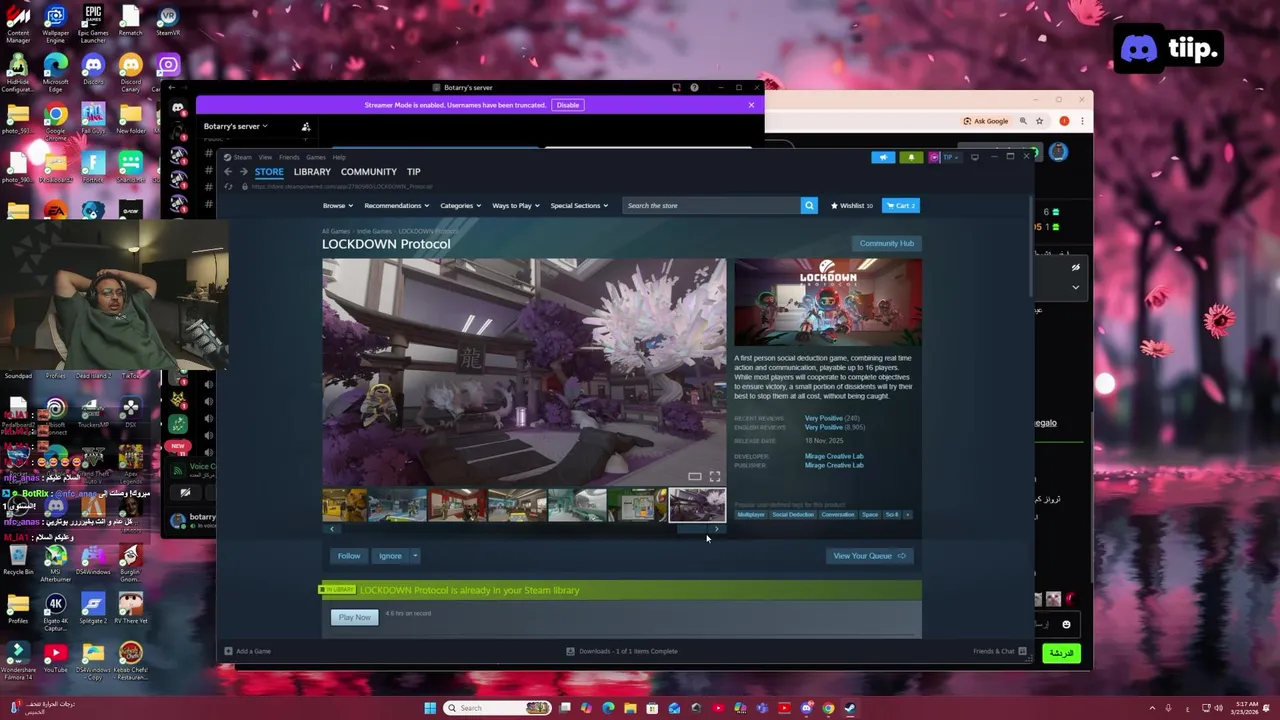Image resolution: width=1280 pixels, height=720 pixels.
Task: Open the All Games breadcrumb link
Action: (x=336, y=231)
